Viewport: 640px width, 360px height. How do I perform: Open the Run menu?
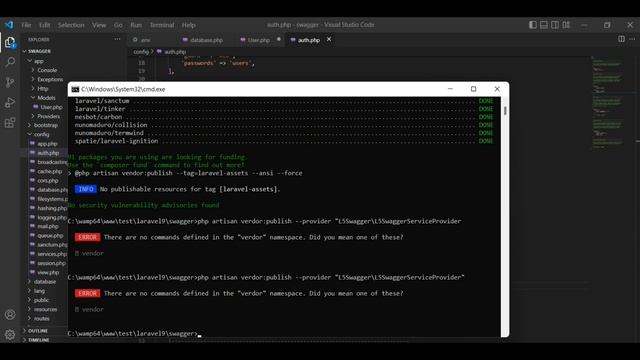(136, 25)
